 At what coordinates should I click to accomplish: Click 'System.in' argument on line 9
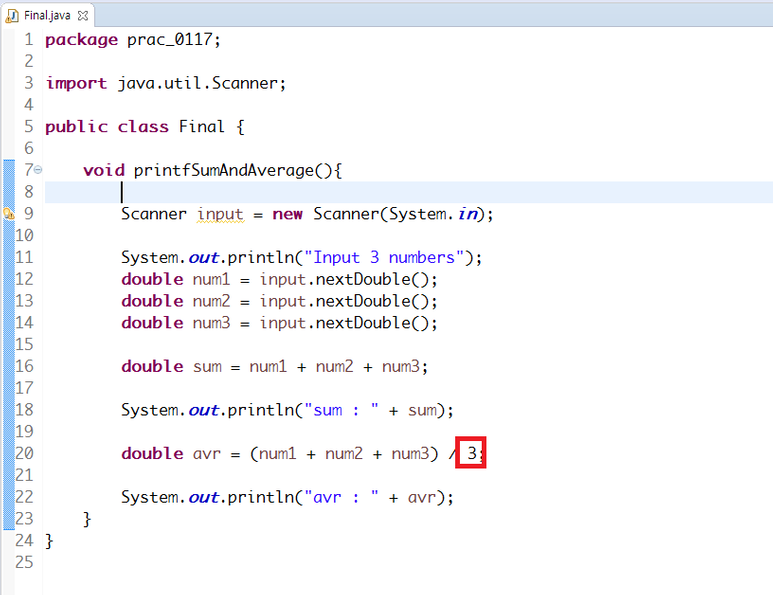433,214
